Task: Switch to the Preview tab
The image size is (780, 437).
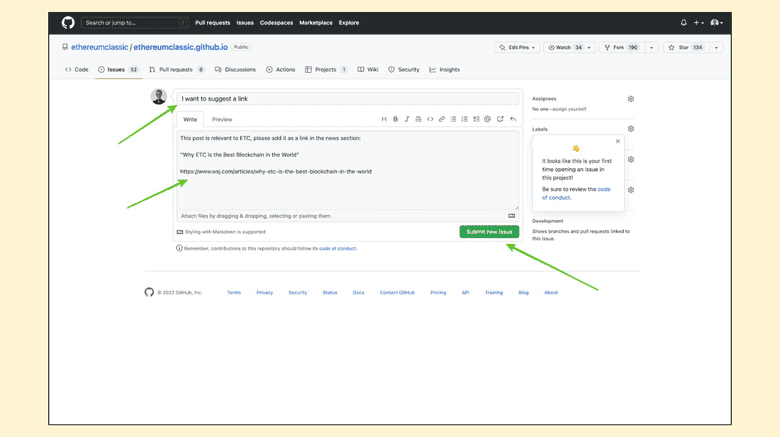Action: pyautogui.click(x=221, y=119)
